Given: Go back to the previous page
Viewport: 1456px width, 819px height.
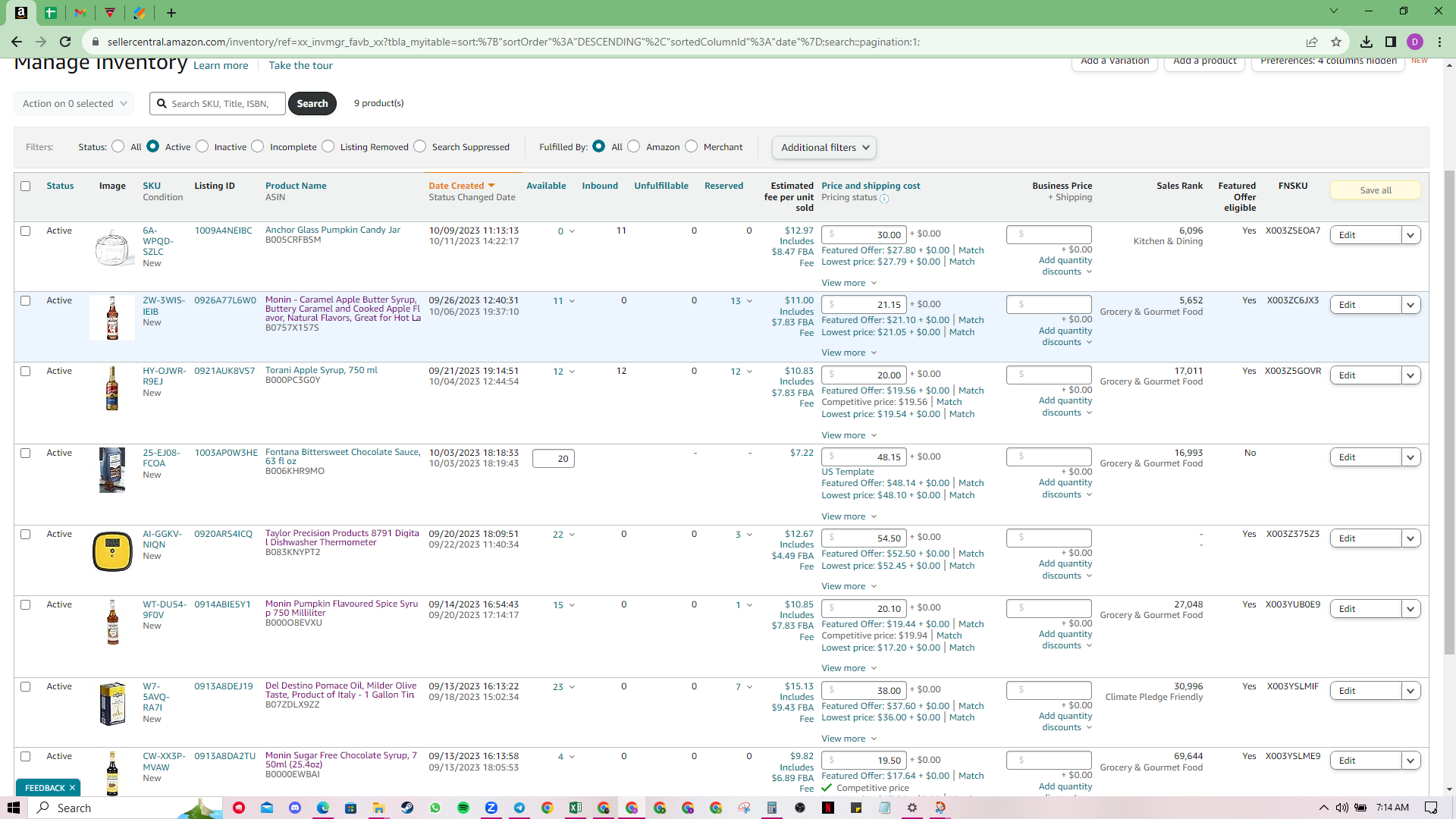Looking at the screenshot, I should pos(17,42).
